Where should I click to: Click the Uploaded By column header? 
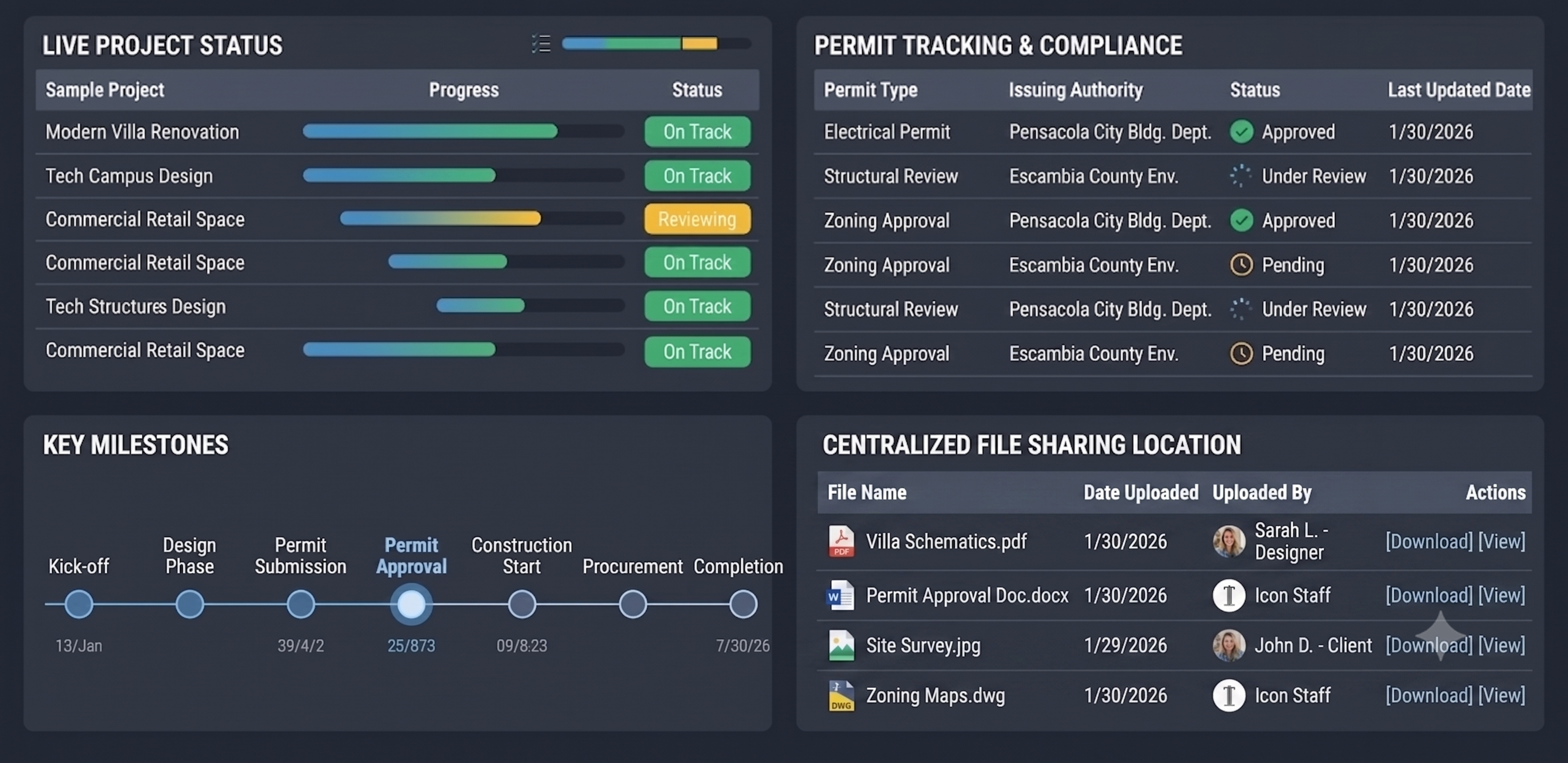pos(1262,492)
